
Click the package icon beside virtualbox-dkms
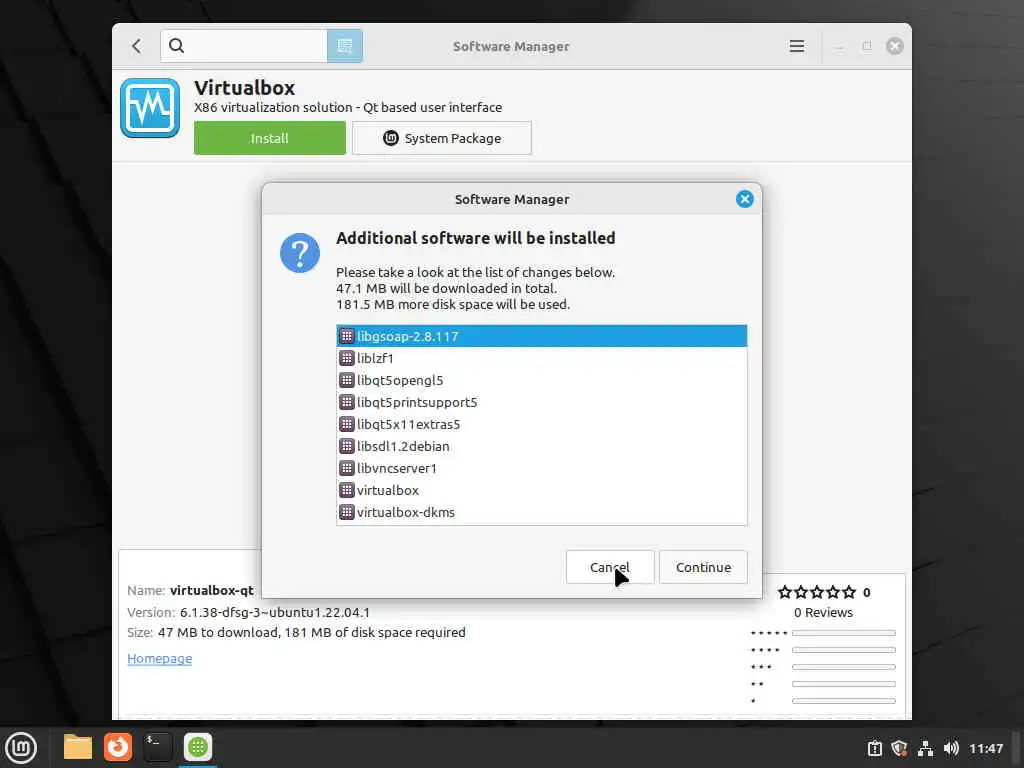(x=347, y=513)
